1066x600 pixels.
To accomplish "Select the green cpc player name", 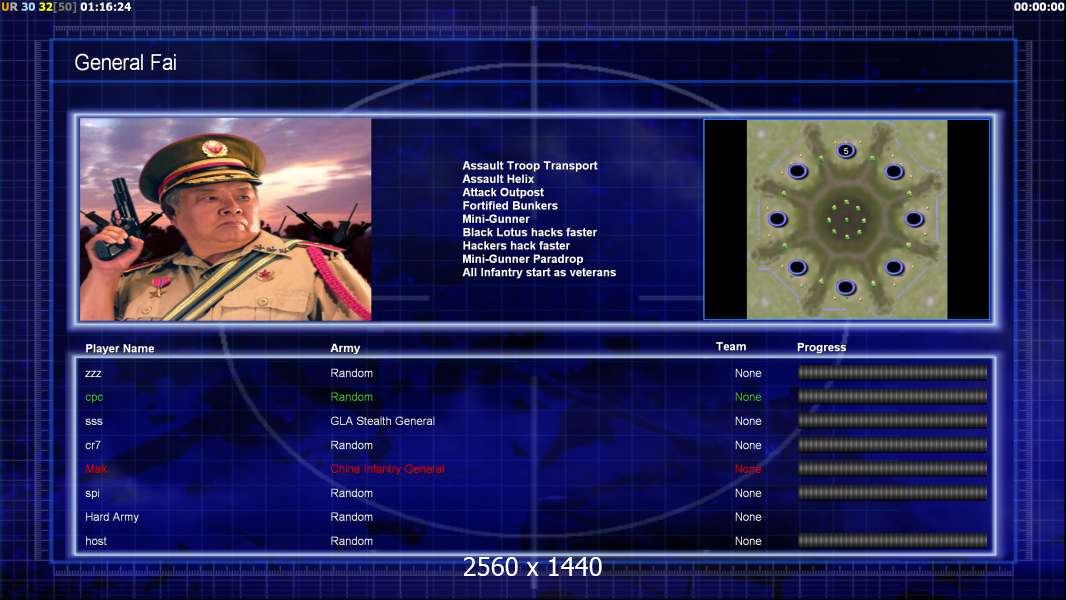I will 94,398.
